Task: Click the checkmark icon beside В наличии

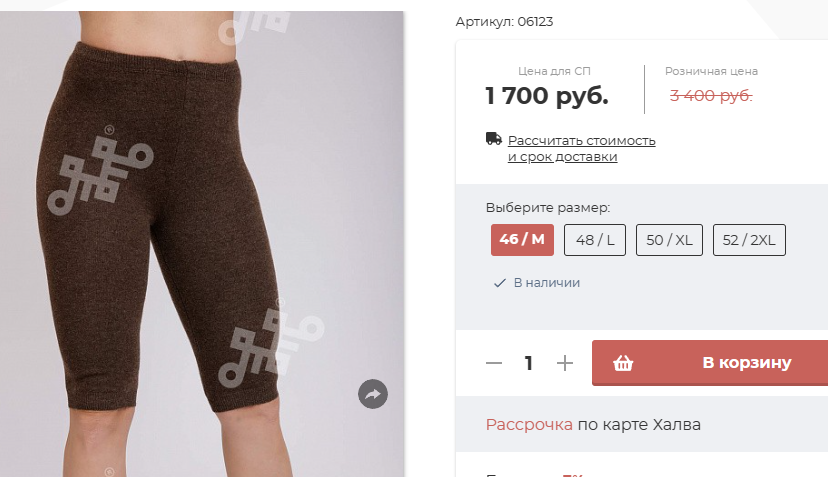Action: 500,283
